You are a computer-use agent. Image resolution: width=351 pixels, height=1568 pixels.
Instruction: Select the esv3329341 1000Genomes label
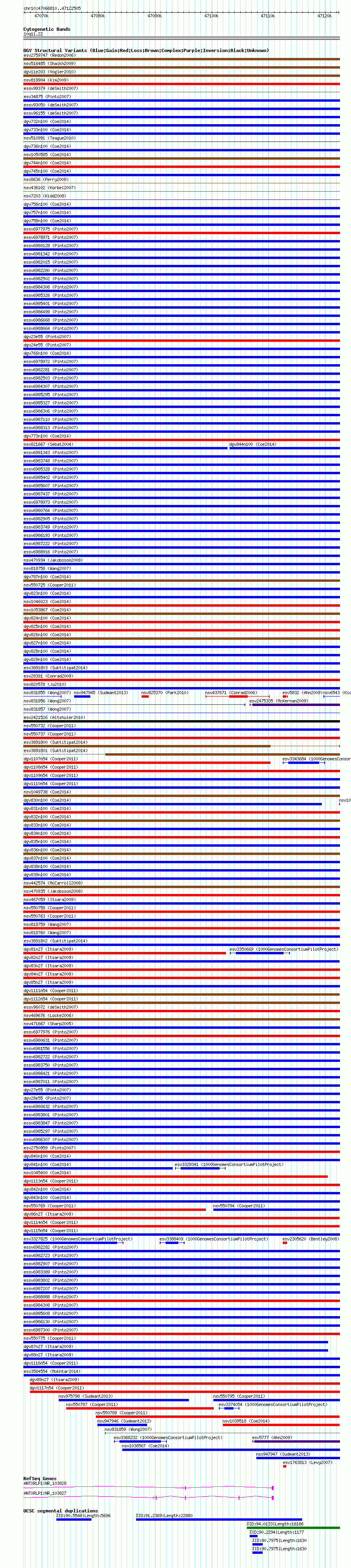[x=229, y=1164]
